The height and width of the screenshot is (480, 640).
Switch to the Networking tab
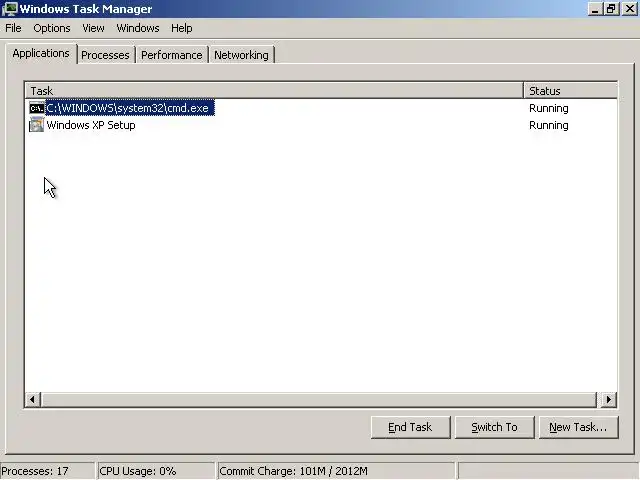coord(241,55)
